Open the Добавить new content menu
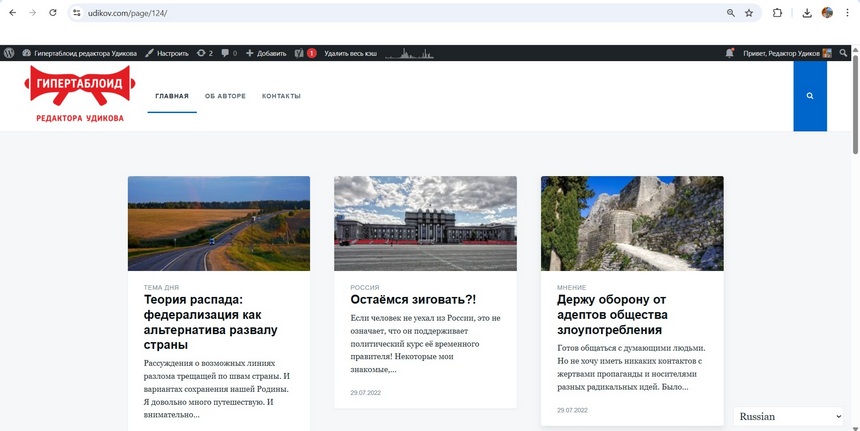This screenshot has height=431, width=860. 266,53
